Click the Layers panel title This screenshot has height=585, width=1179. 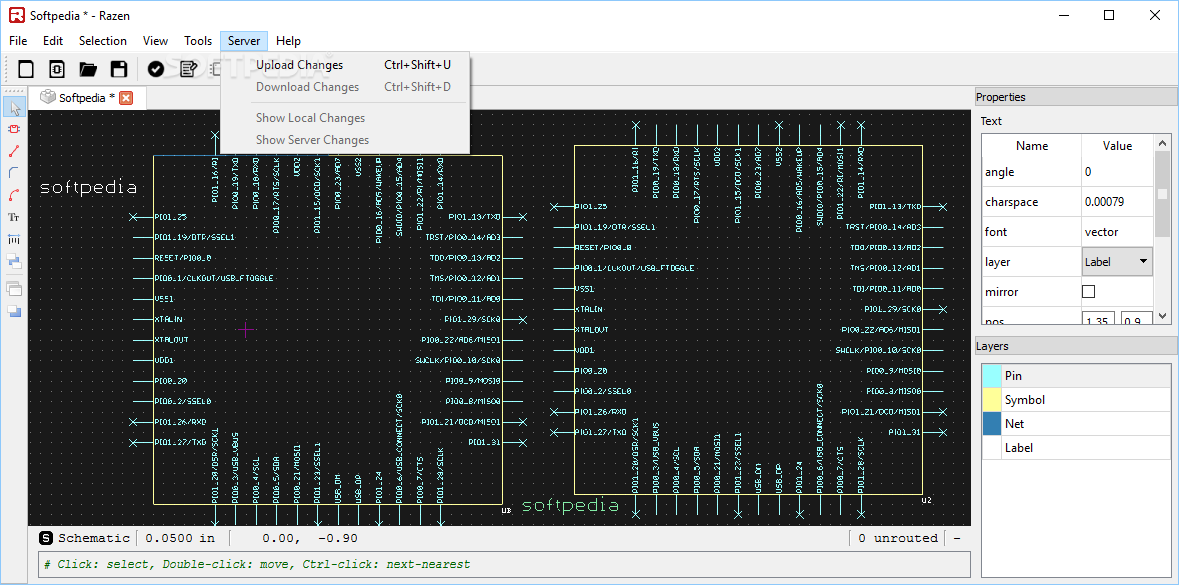992,346
